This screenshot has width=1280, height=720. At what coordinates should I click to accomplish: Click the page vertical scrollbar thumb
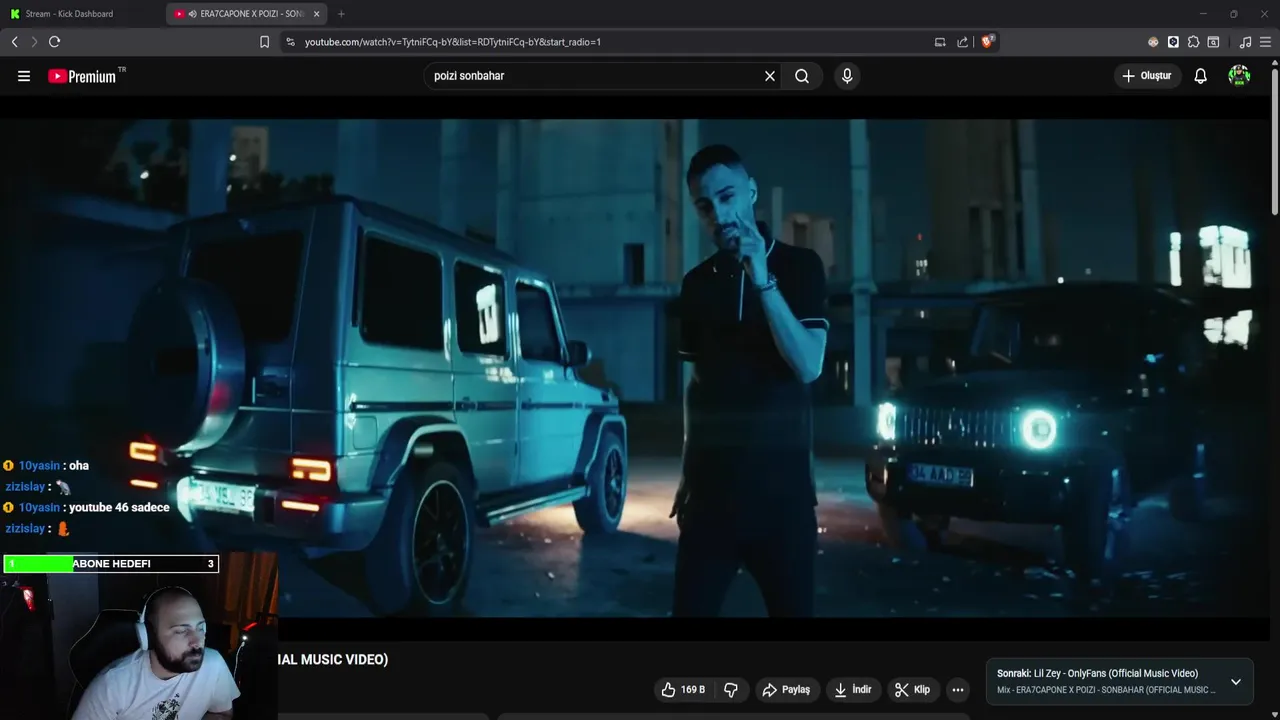click(1275, 140)
